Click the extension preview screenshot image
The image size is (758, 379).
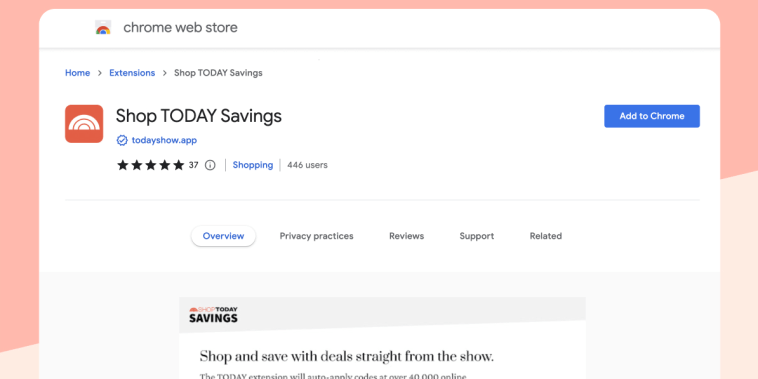pos(382,338)
